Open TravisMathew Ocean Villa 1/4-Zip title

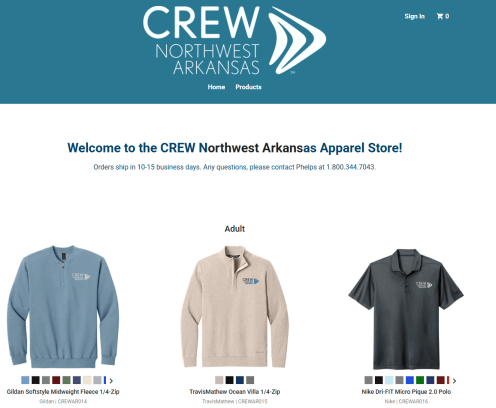[235, 392]
